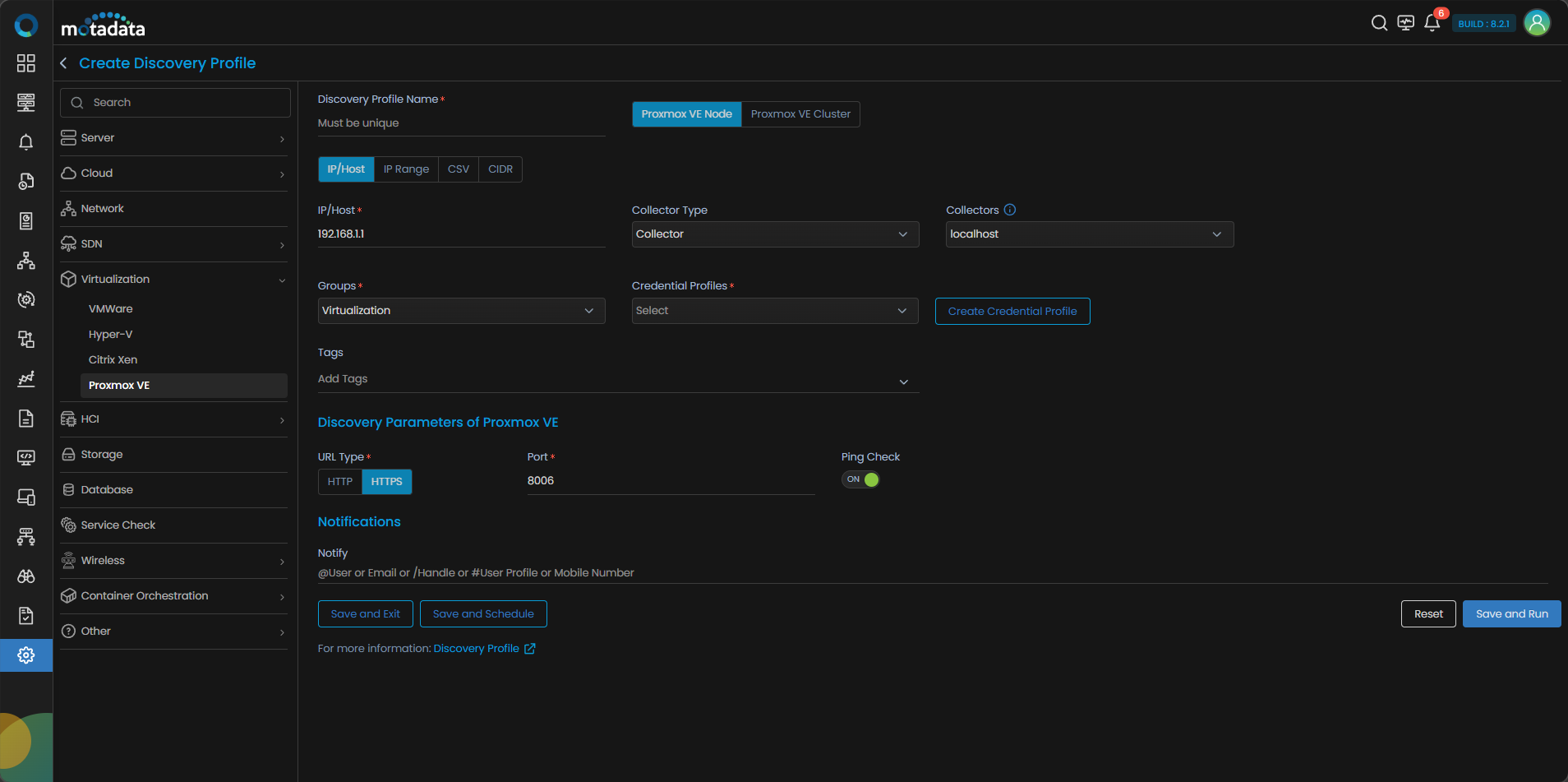
Task: Switch to Proxmox VE Cluster option
Action: pyautogui.click(x=800, y=114)
